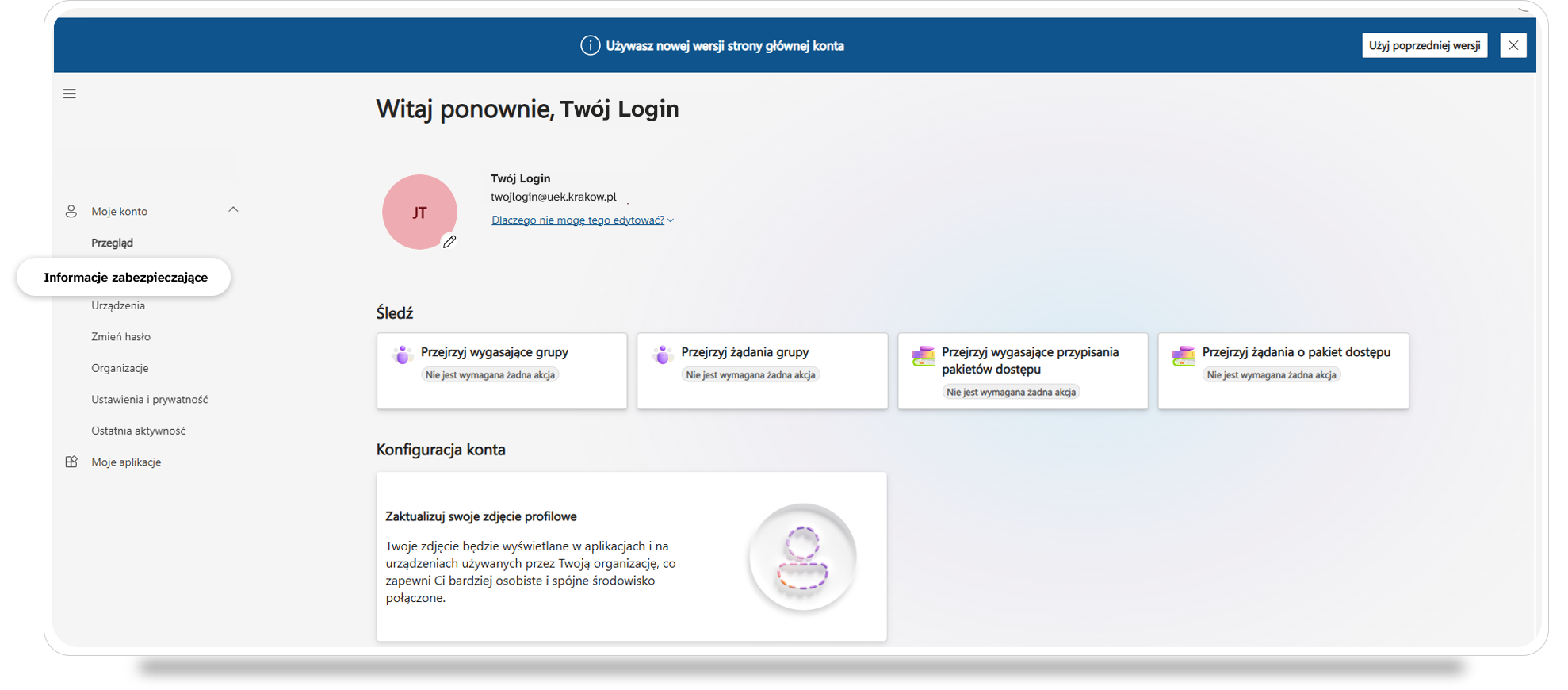Image resolution: width=1568 pixels, height=690 pixels.
Task: Click the email twojlogin@uek.krakow.pl
Action: coord(553,197)
